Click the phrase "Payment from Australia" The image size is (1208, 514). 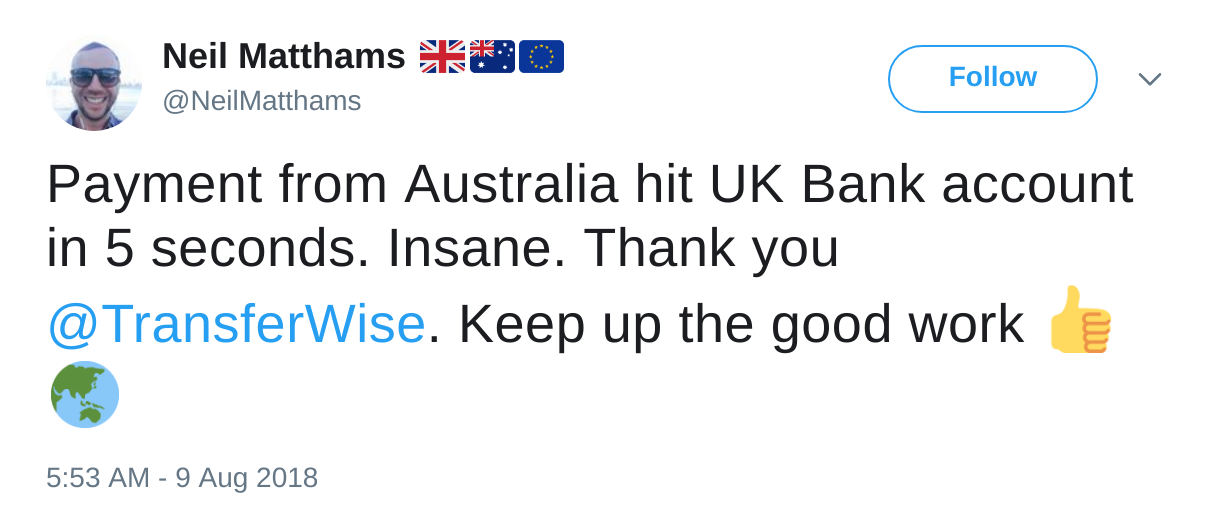click(x=332, y=184)
